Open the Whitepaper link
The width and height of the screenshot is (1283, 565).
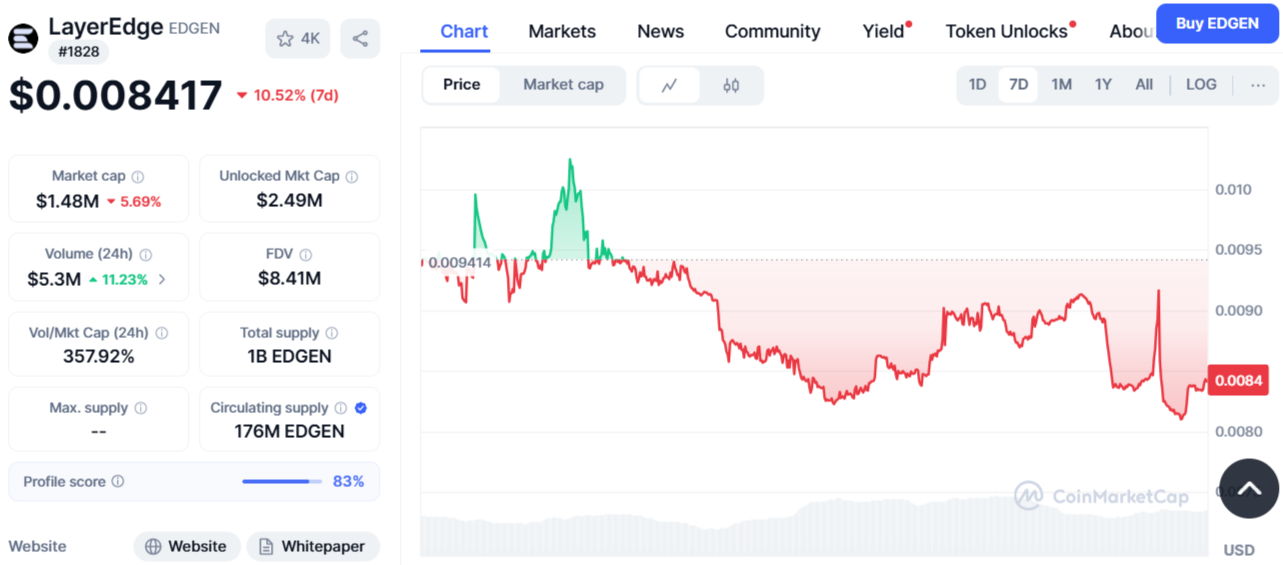tap(313, 546)
